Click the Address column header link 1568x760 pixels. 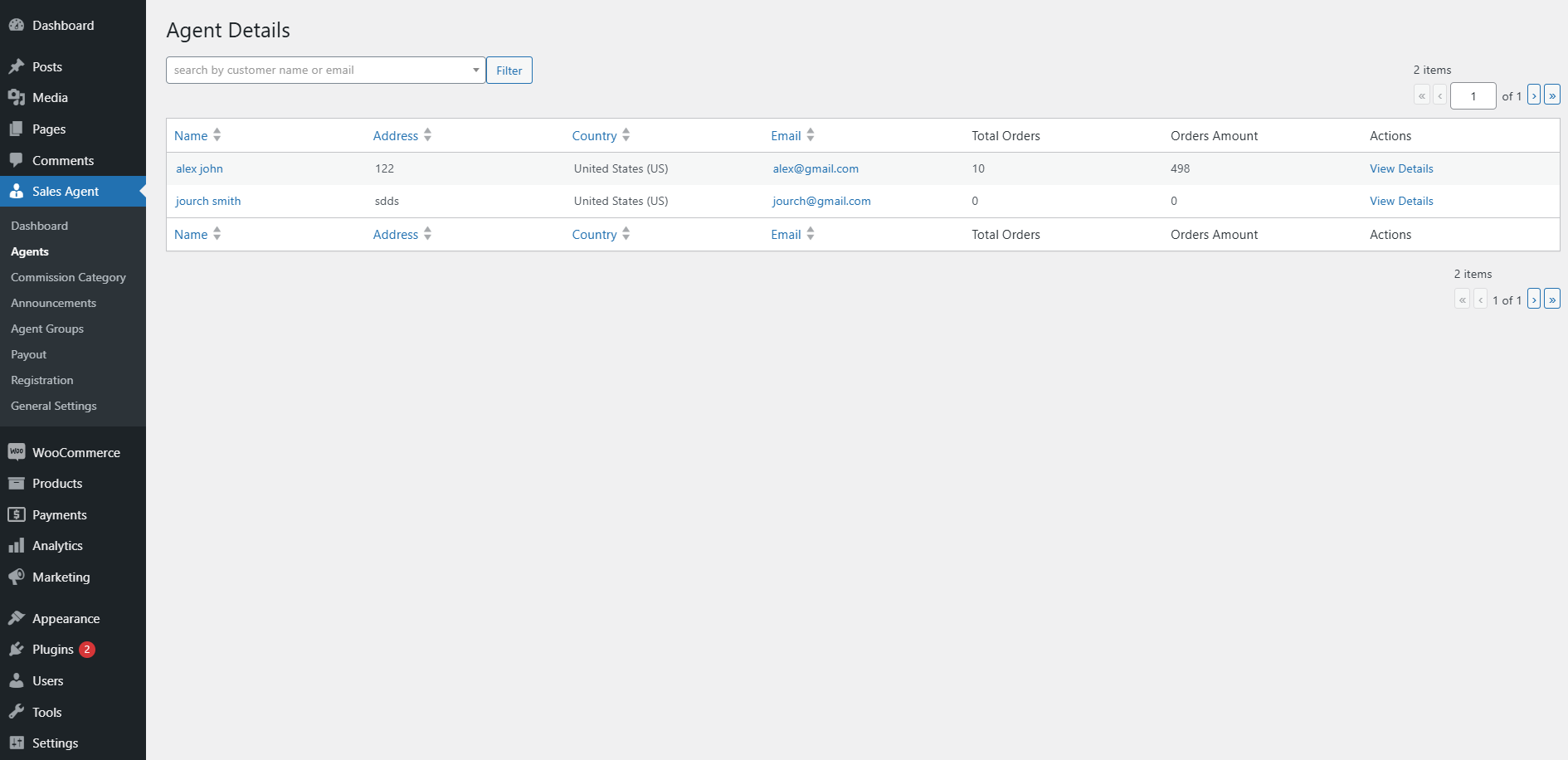(396, 136)
